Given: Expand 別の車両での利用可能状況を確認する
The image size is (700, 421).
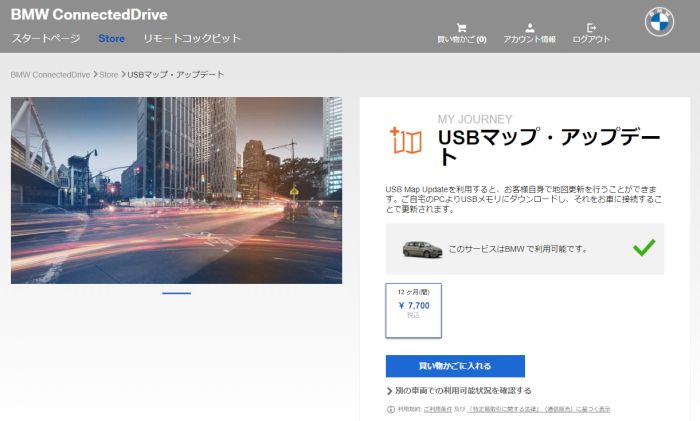Looking at the screenshot, I should coord(459,391).
